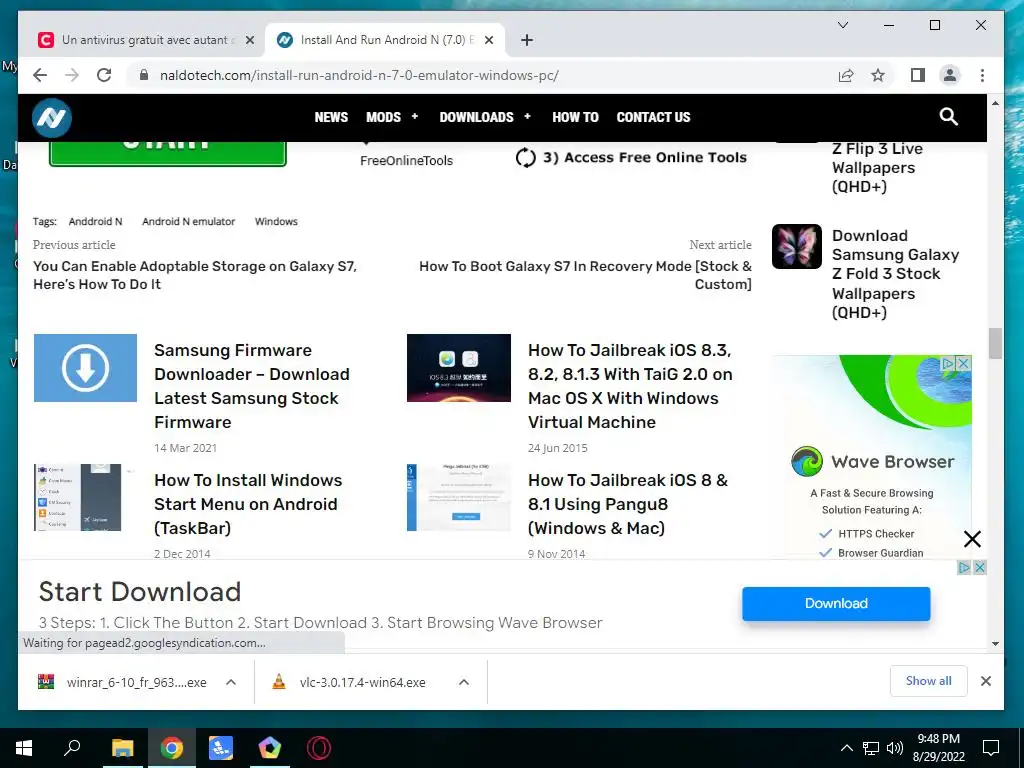Open Galaxy Z Fold 3 Stock Wallpapers link
The width and height of the screenshot is (1024, 768).
pos(895,274)
